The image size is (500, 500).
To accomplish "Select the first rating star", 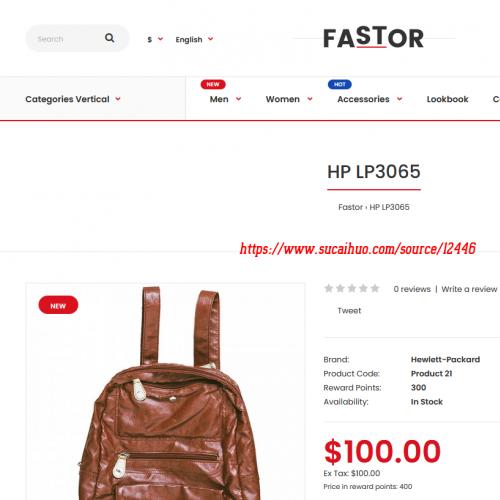I will point(329,288).
